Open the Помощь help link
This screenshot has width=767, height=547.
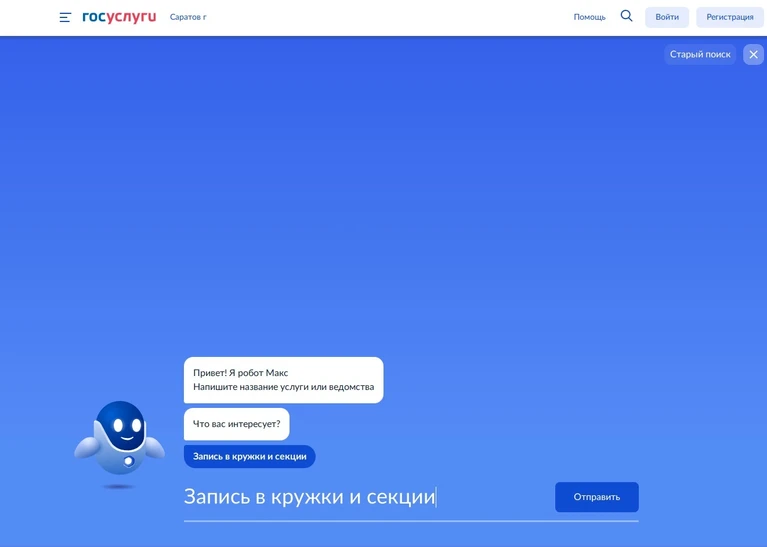point(589,17)
